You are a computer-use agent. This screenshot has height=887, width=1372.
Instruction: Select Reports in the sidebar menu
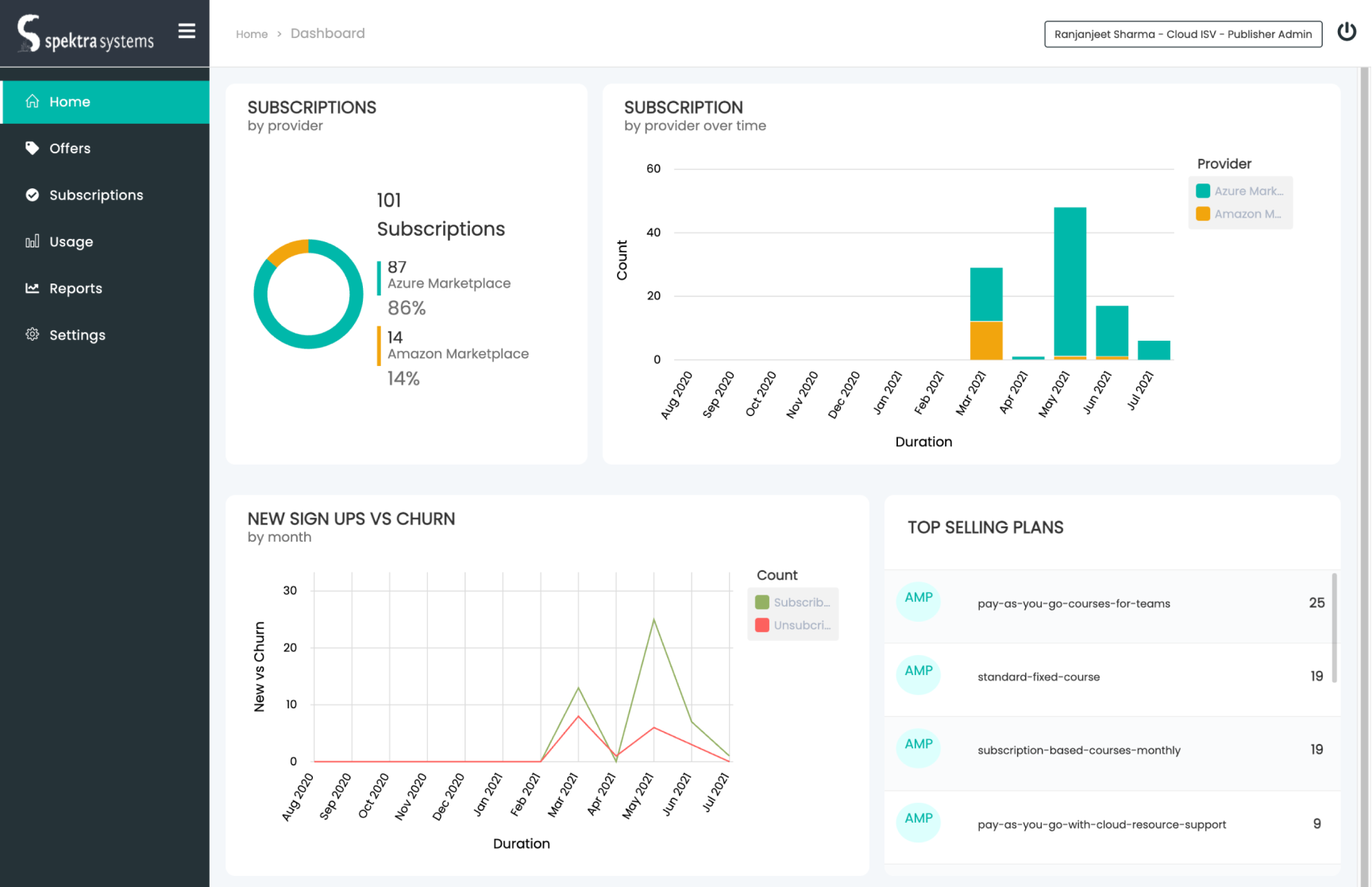click(x=76, y=288)
